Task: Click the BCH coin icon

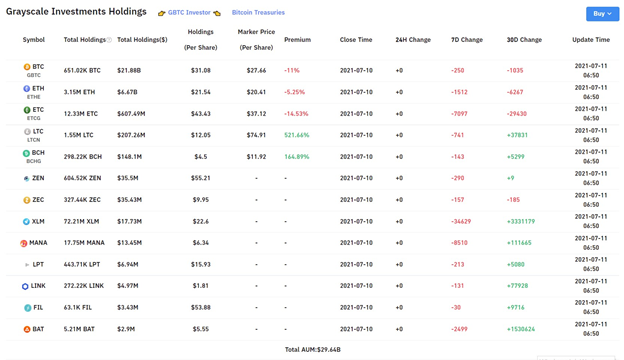Action: 26,153
